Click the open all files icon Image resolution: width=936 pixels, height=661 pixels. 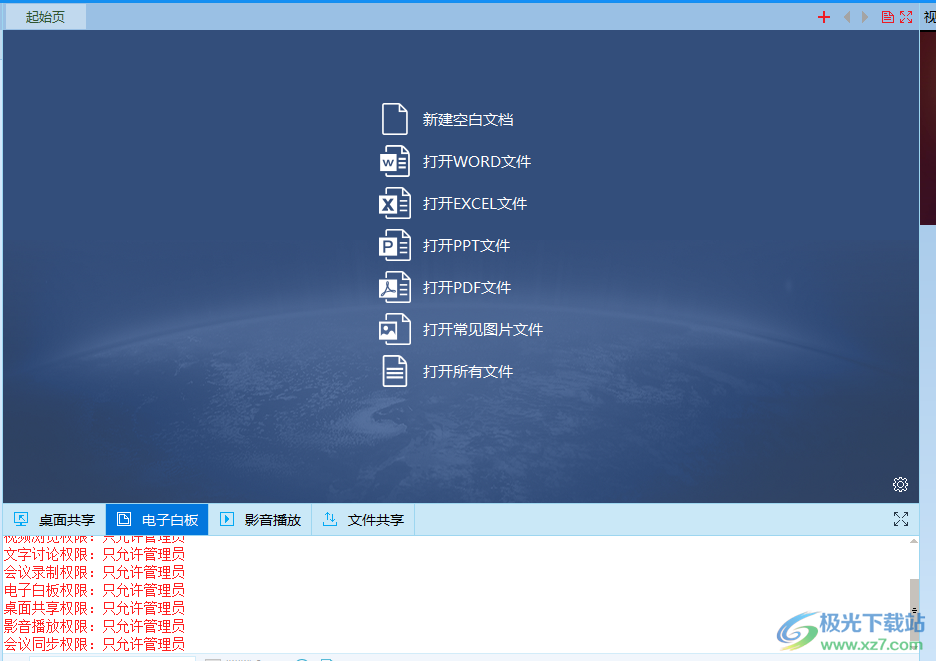tap(395, 371)
